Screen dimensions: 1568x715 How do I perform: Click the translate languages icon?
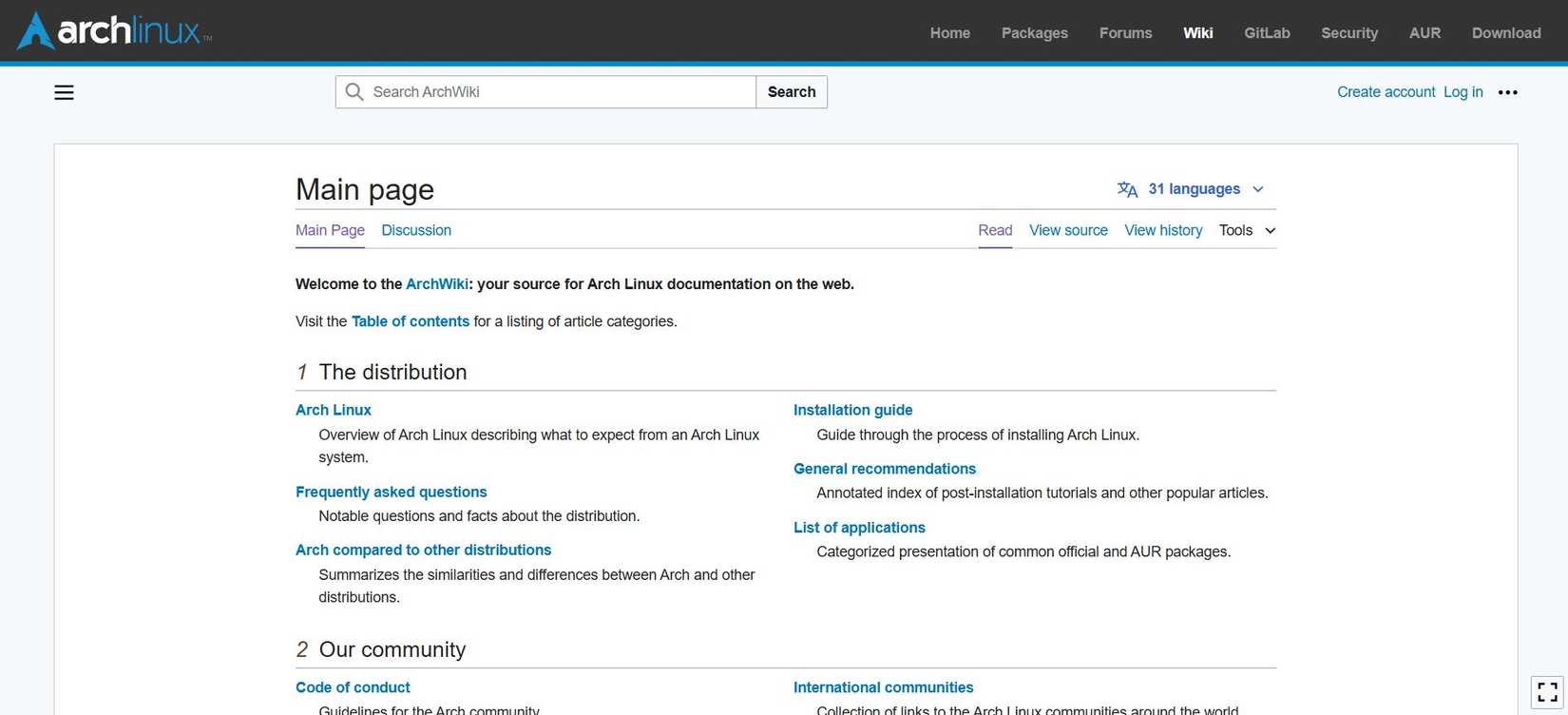1128,189
